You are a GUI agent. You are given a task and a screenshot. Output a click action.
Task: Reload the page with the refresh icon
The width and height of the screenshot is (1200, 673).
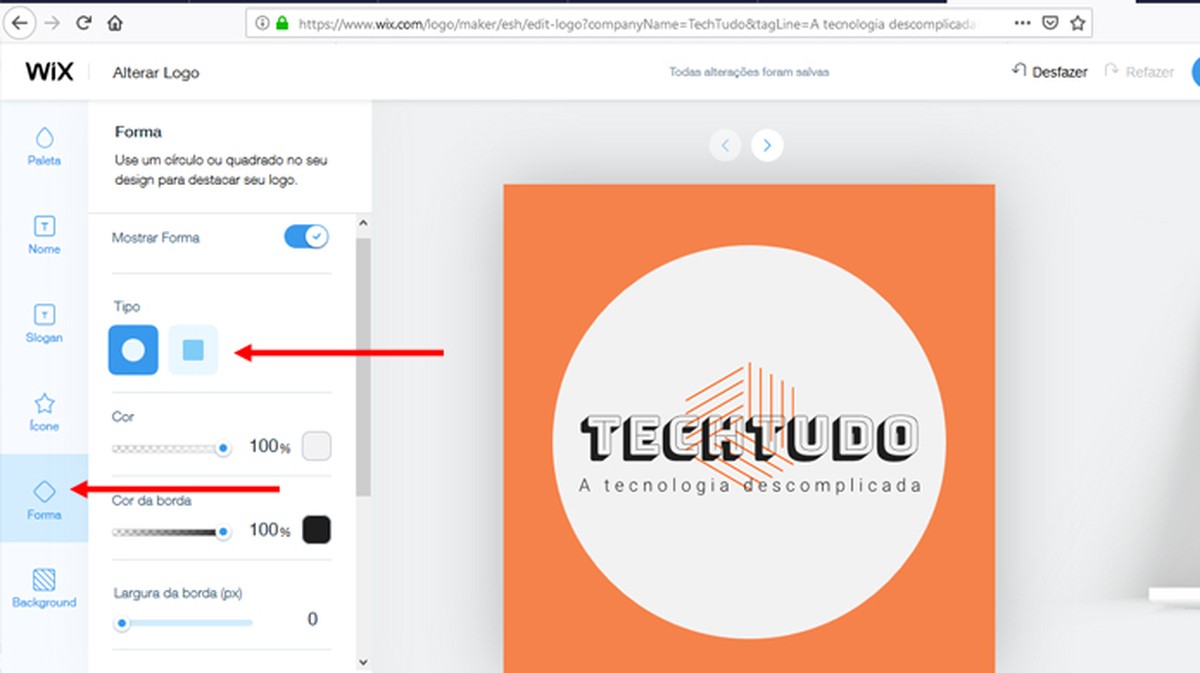click(84, 22)
